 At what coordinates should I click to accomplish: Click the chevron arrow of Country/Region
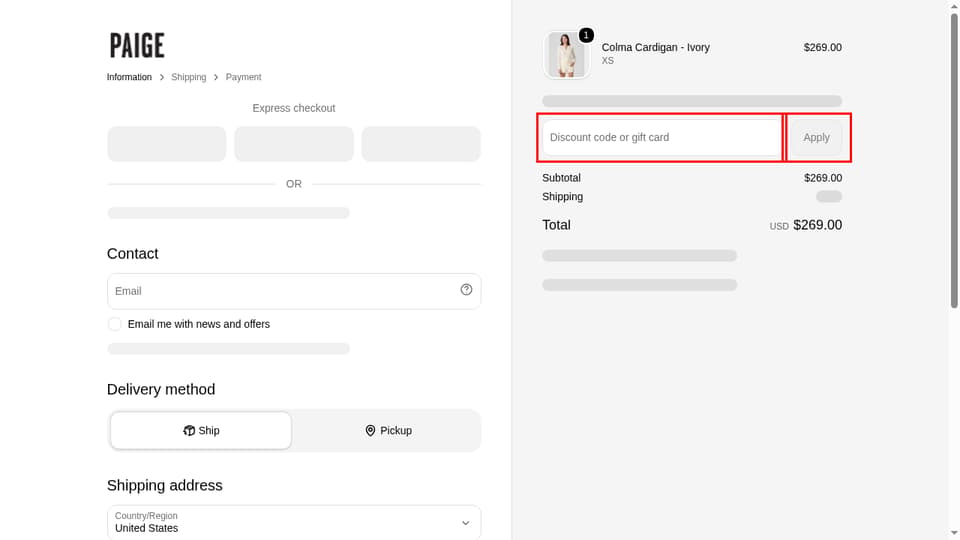pyautogui.click(x=465, y=523)
